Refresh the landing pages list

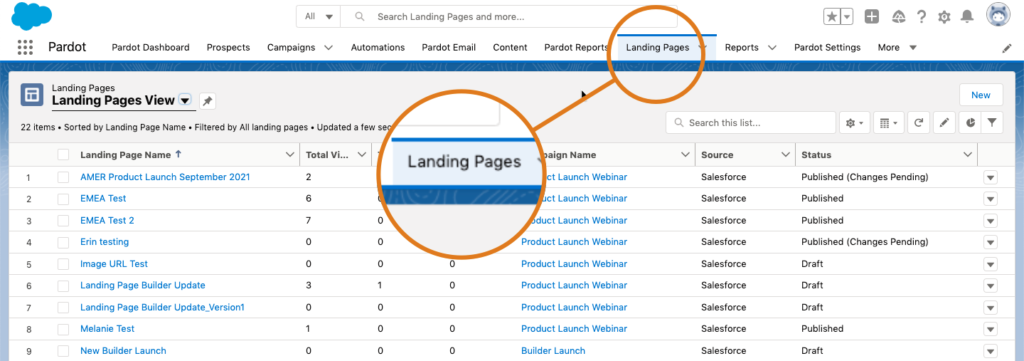tap(918, 122)
